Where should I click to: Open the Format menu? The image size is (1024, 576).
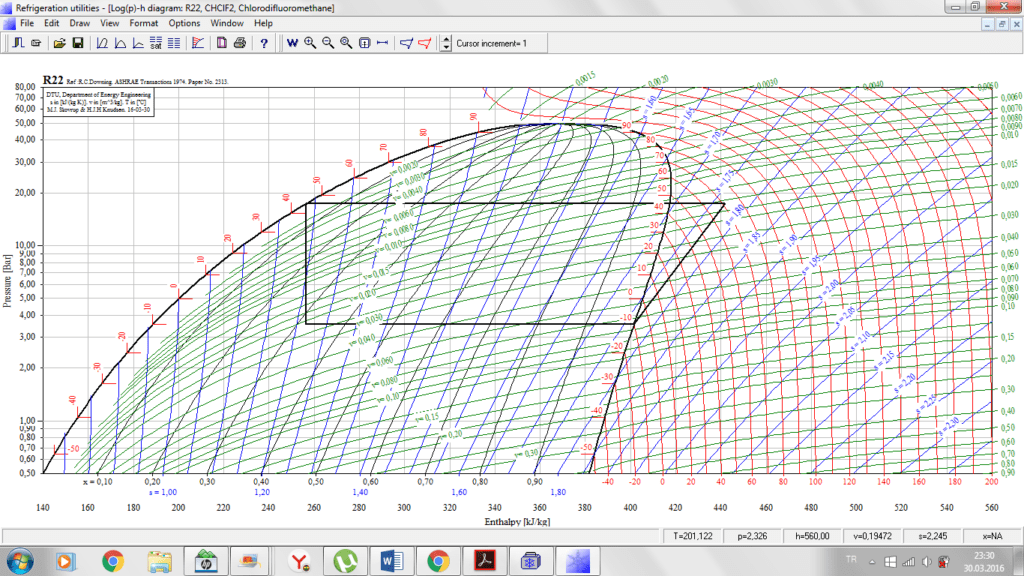[144, 23]
